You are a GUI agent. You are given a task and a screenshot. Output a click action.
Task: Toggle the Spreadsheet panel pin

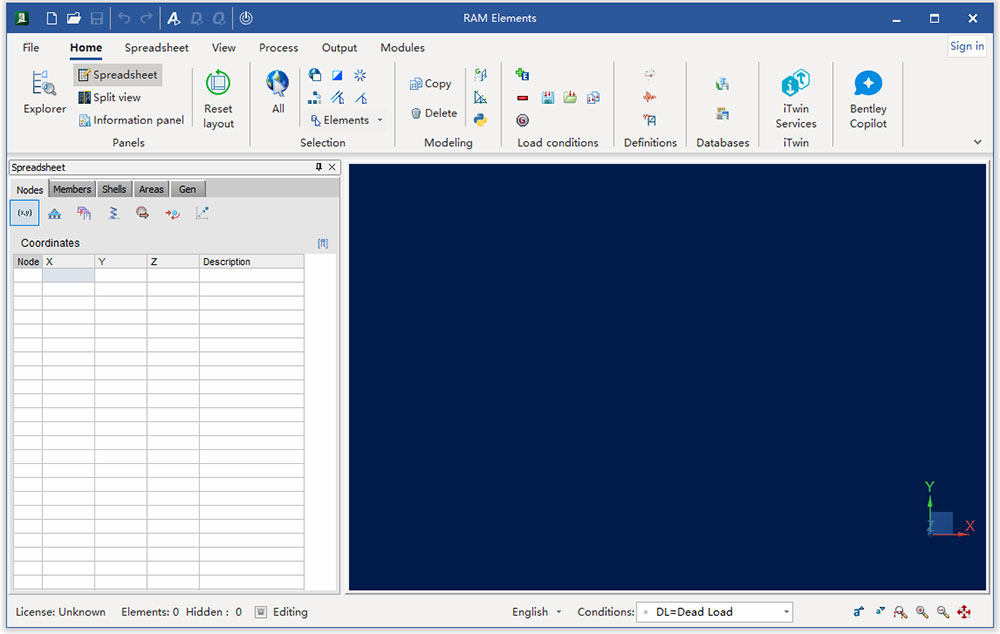point(319,167)
